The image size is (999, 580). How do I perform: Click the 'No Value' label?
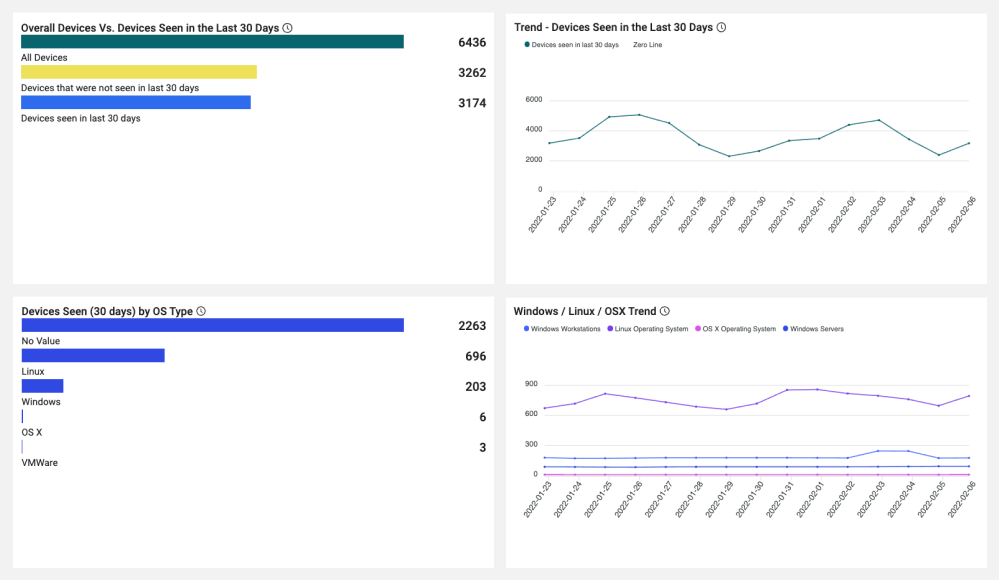tap(41, 341)
